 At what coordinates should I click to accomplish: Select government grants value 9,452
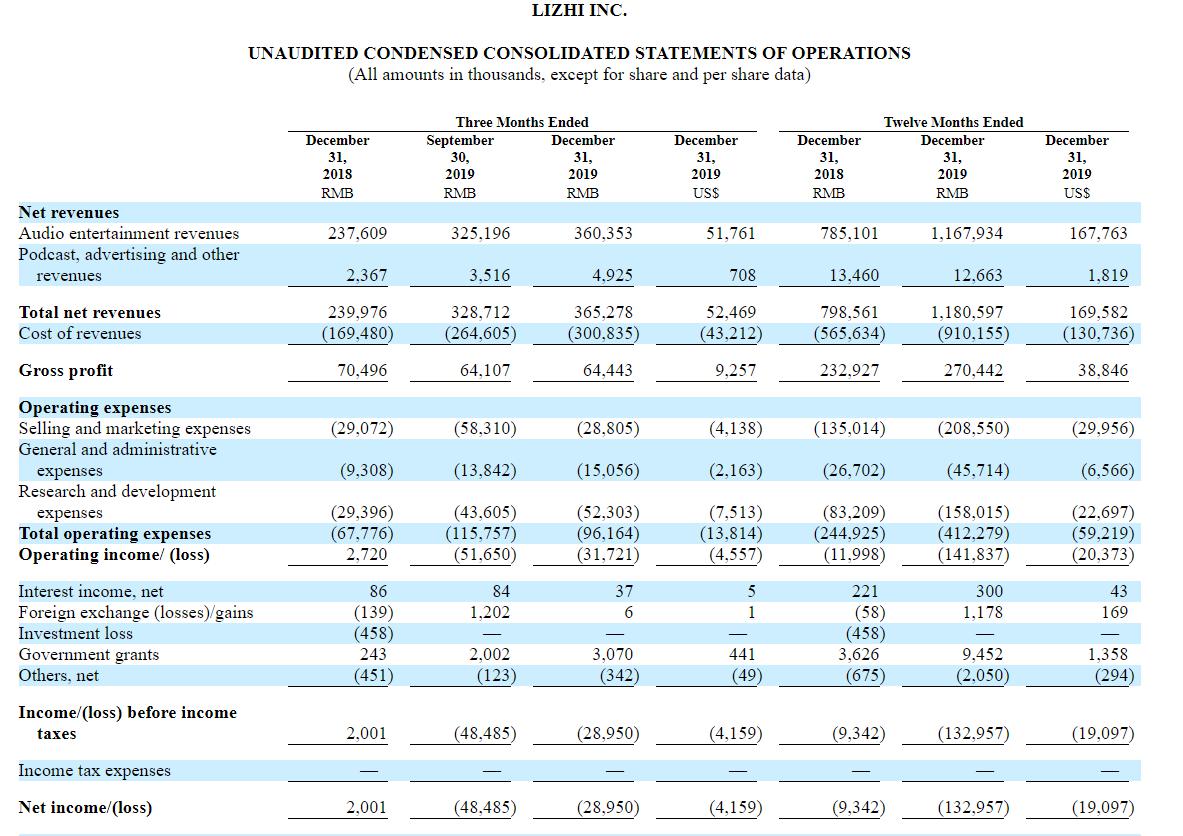(x=982, y=655)
